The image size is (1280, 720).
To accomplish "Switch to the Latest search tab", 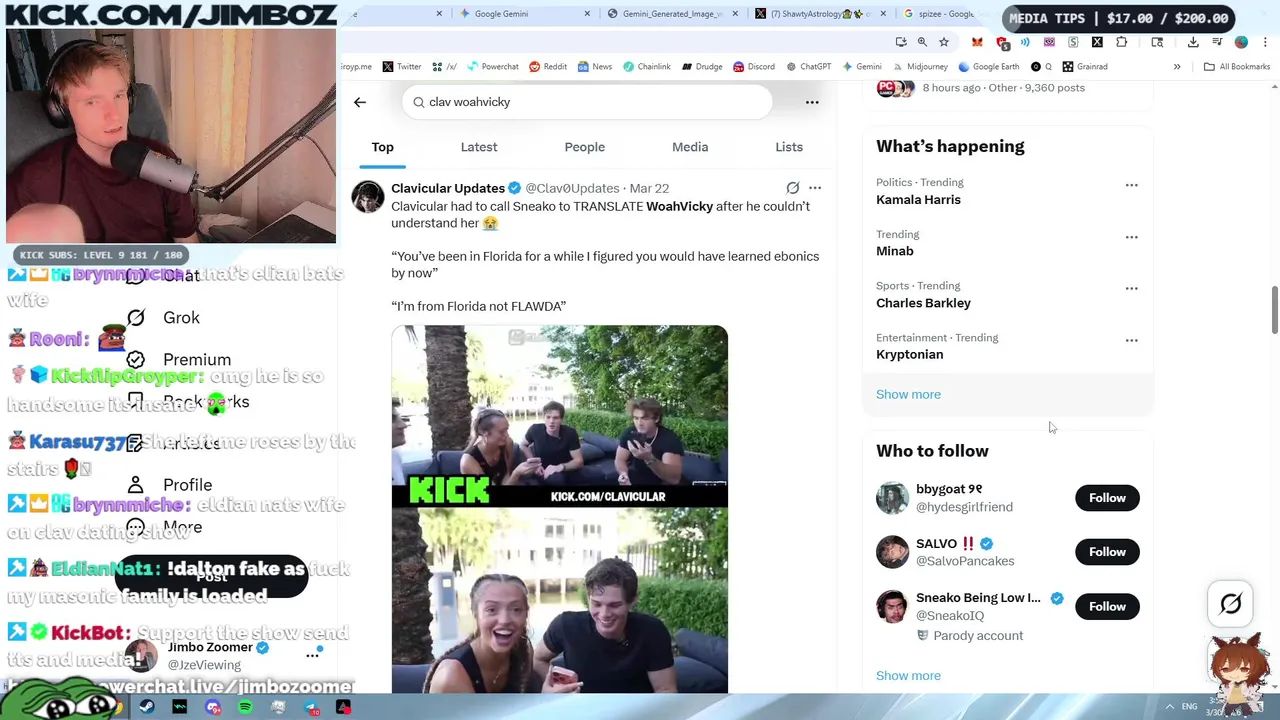I will click(479, 147).
